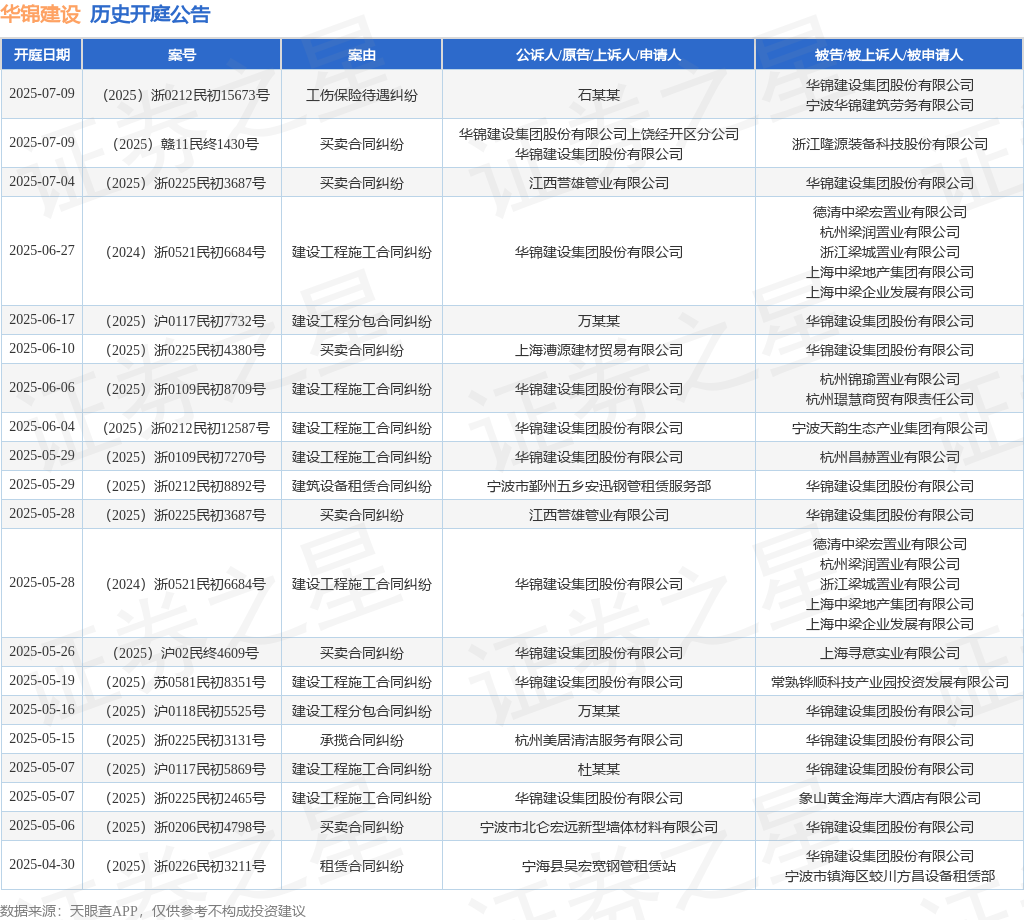Viewport: 1024px width, 920px height.
Task: Click the date 2025-05-26
Action: tap(42, 652)
